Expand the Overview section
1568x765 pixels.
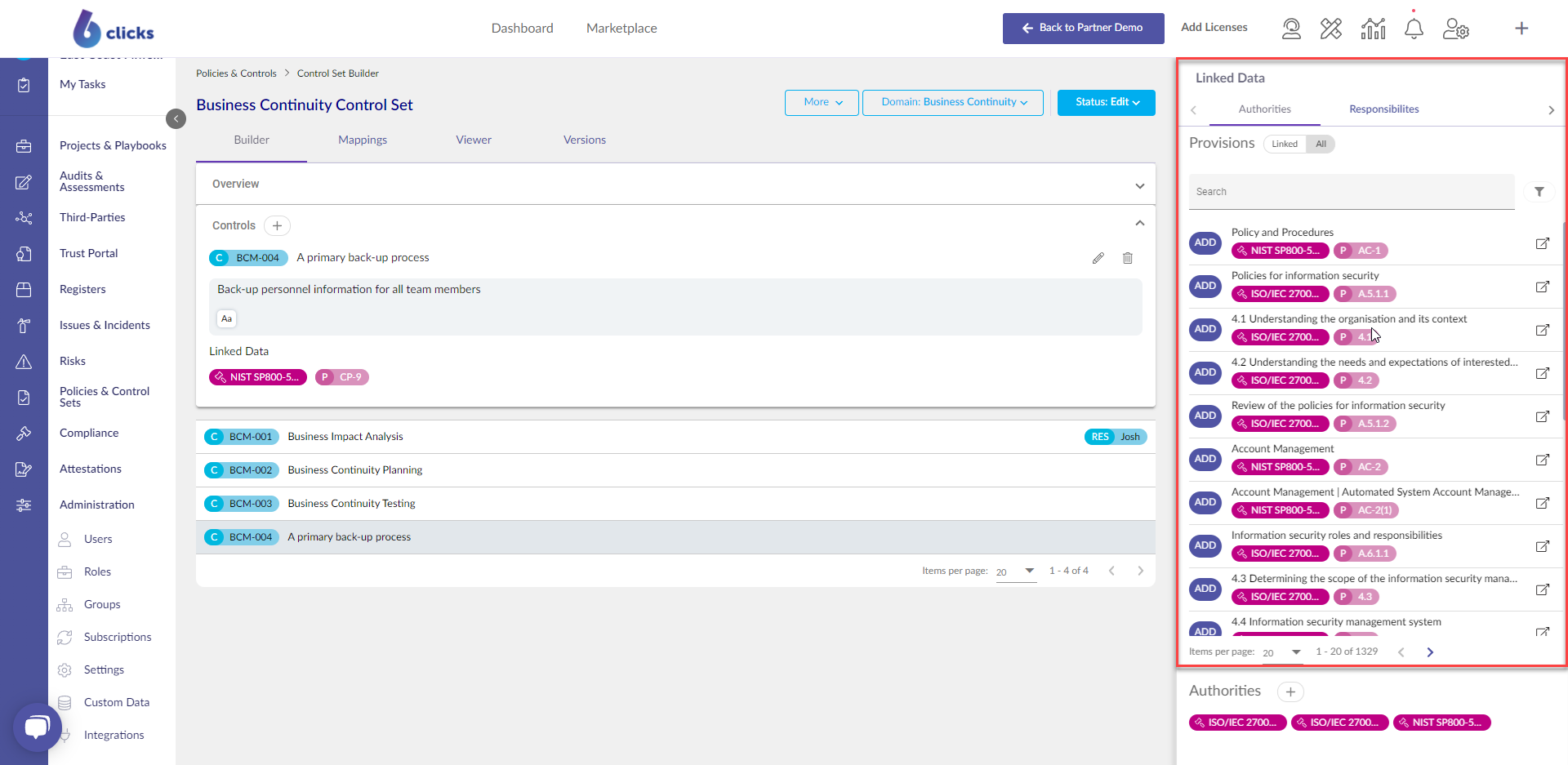(x=675, y=185)
